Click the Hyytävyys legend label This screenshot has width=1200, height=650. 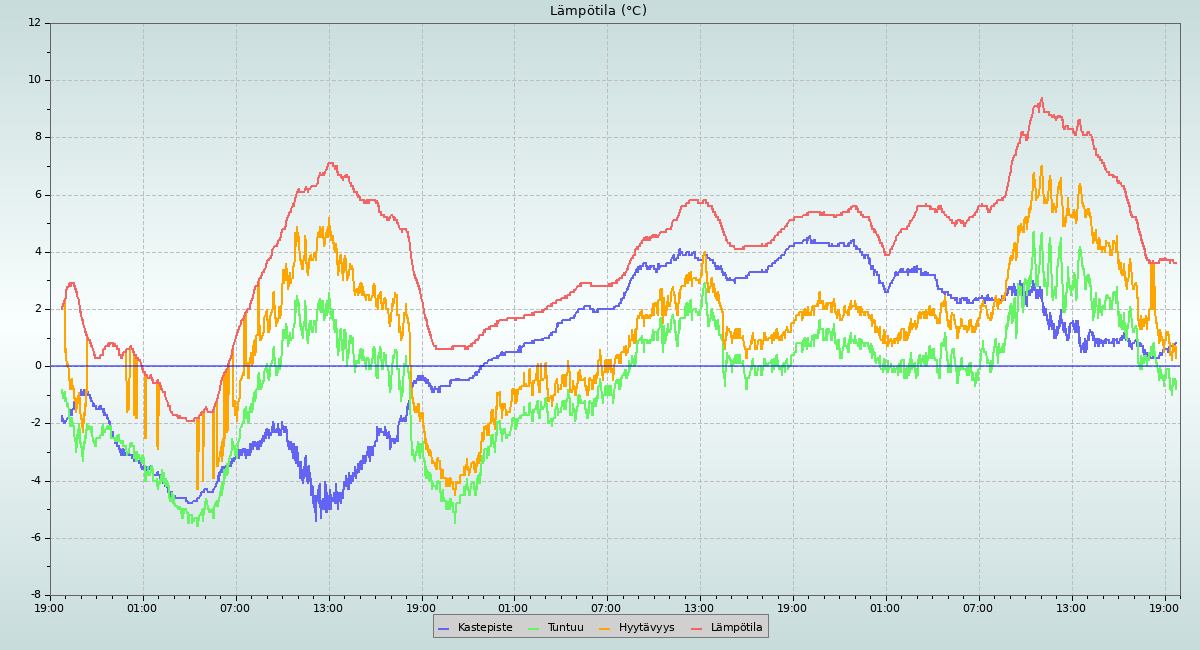(x=646, y=627)
